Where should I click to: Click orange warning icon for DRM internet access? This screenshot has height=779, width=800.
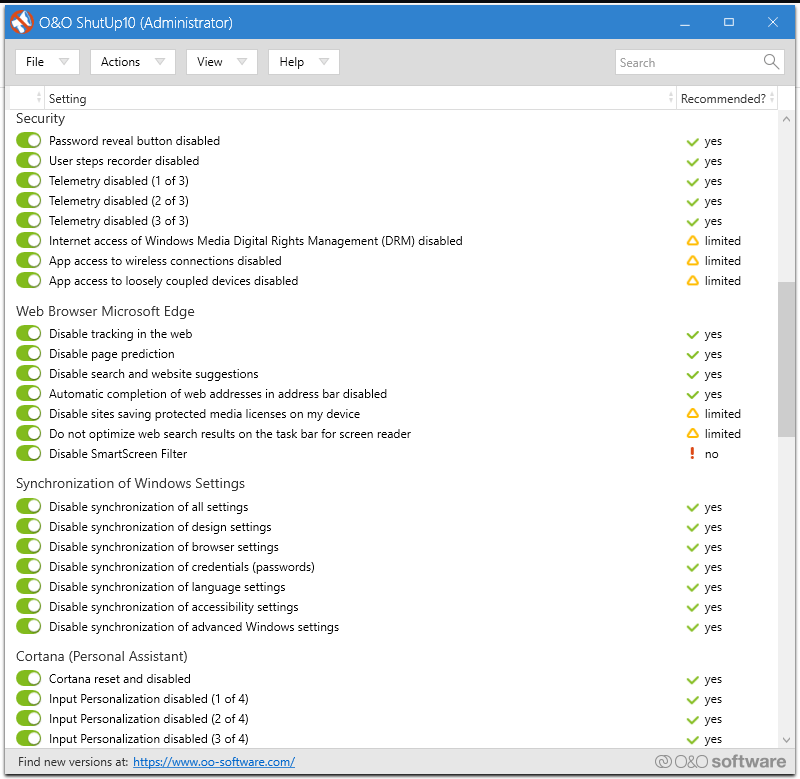(692, 240)
